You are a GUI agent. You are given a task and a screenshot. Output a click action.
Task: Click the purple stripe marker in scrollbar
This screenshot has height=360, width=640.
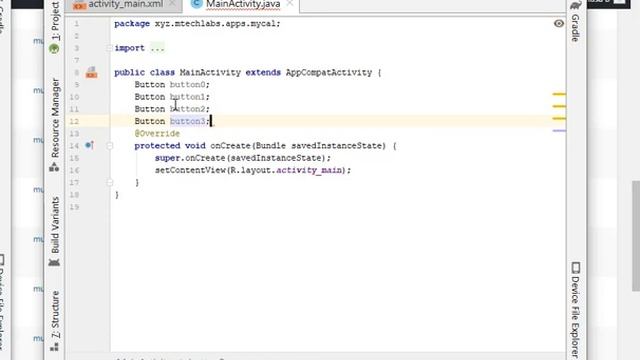click(x=559, y=131)
